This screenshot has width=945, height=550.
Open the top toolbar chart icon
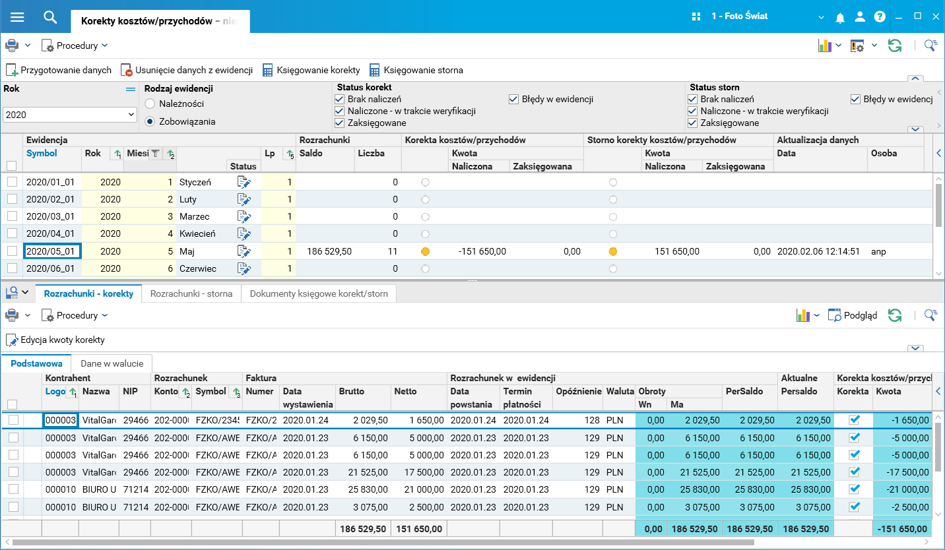(x=825, y=46)
